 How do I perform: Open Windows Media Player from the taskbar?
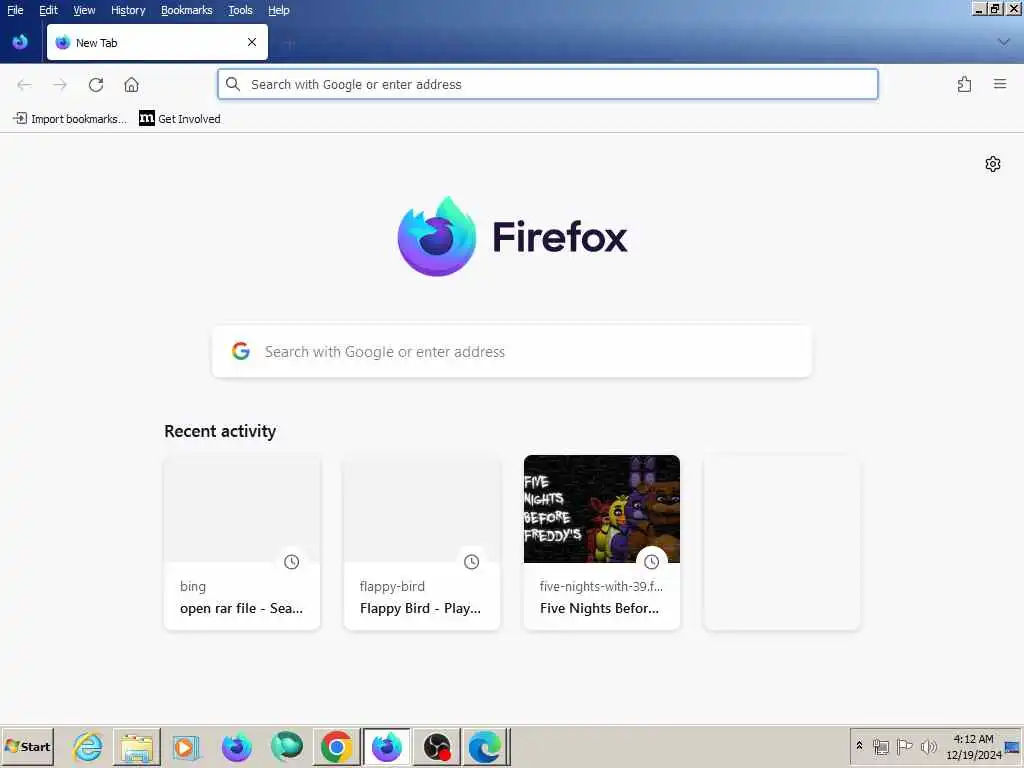click(x=185, y=746)
